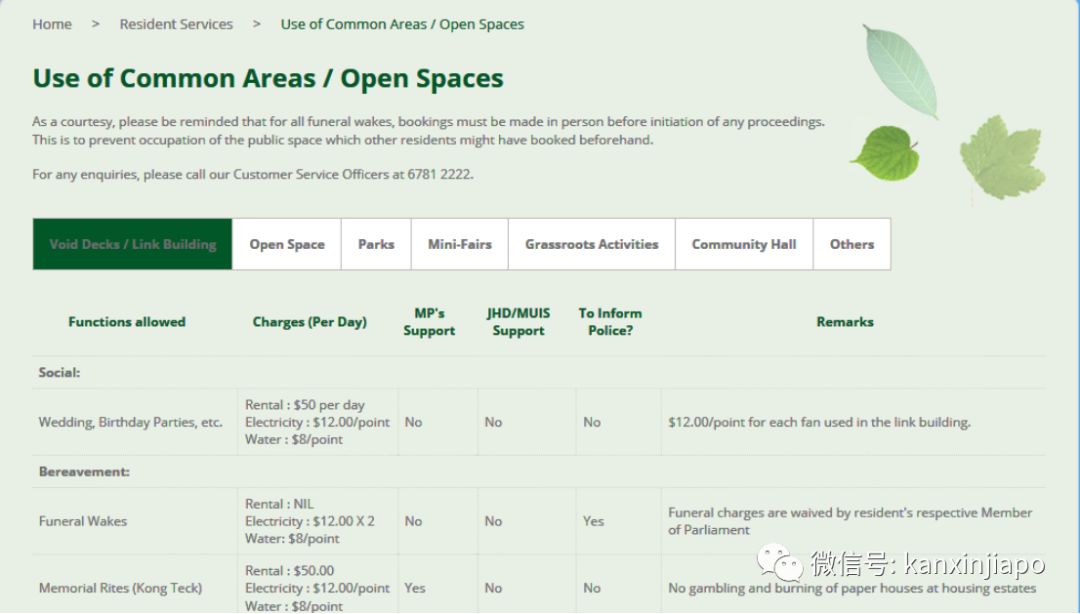Open the Resident Services breadcrumb
This screenshot has width=1080, height=614.
pos(176,24)
